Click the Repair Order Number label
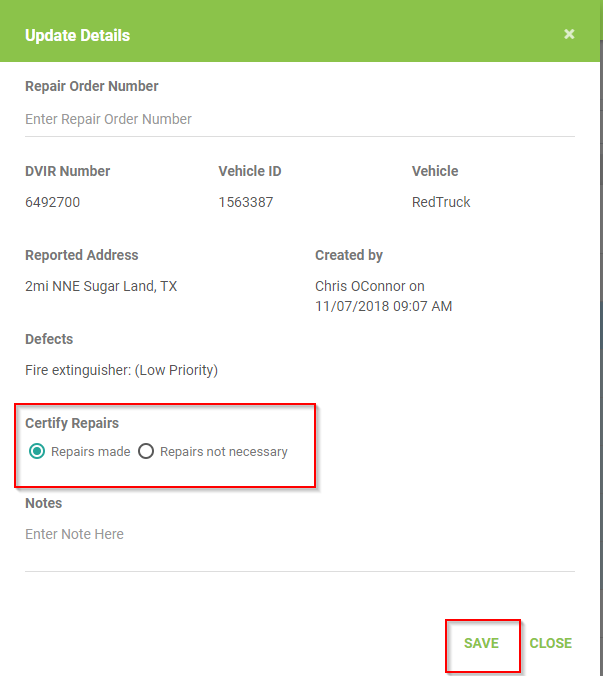This screenshot has height=676, width=603. coord(91,87)
